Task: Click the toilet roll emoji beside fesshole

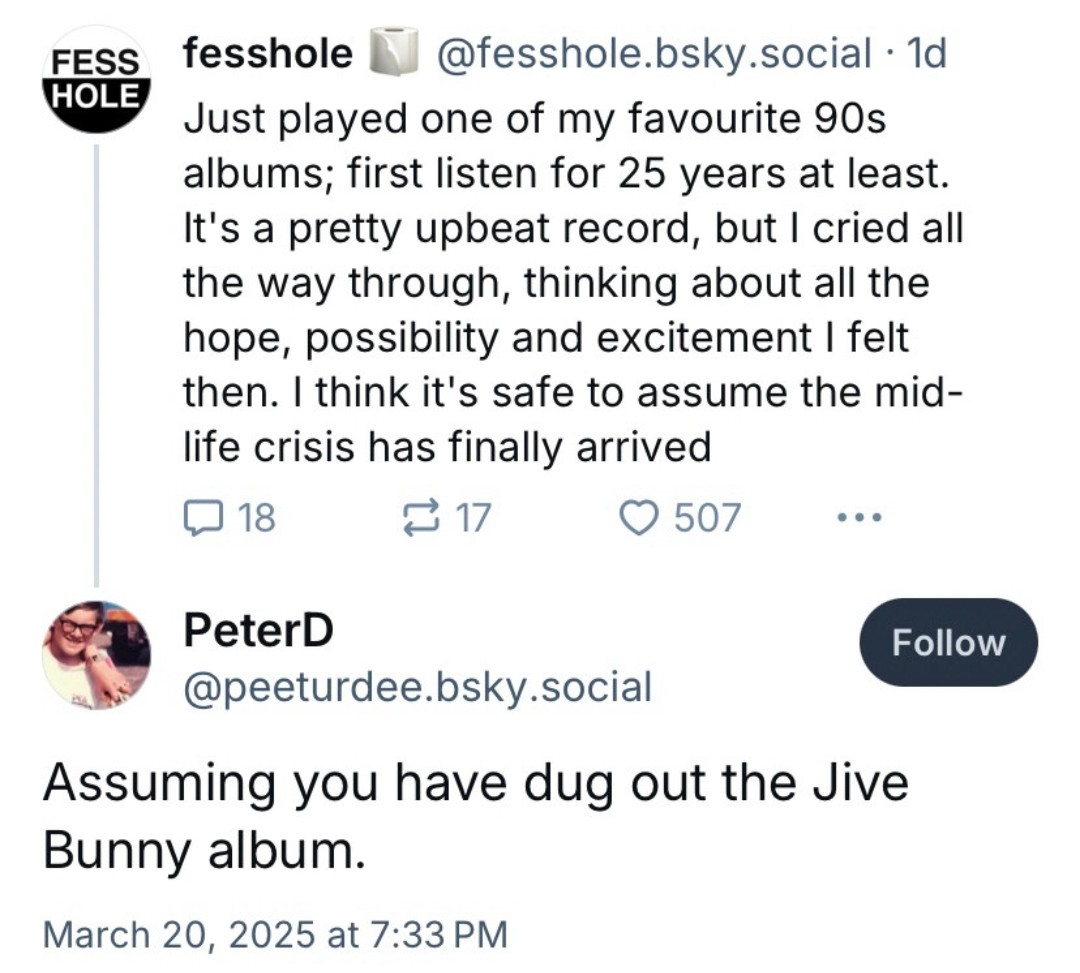Action: tap(391, 55)
